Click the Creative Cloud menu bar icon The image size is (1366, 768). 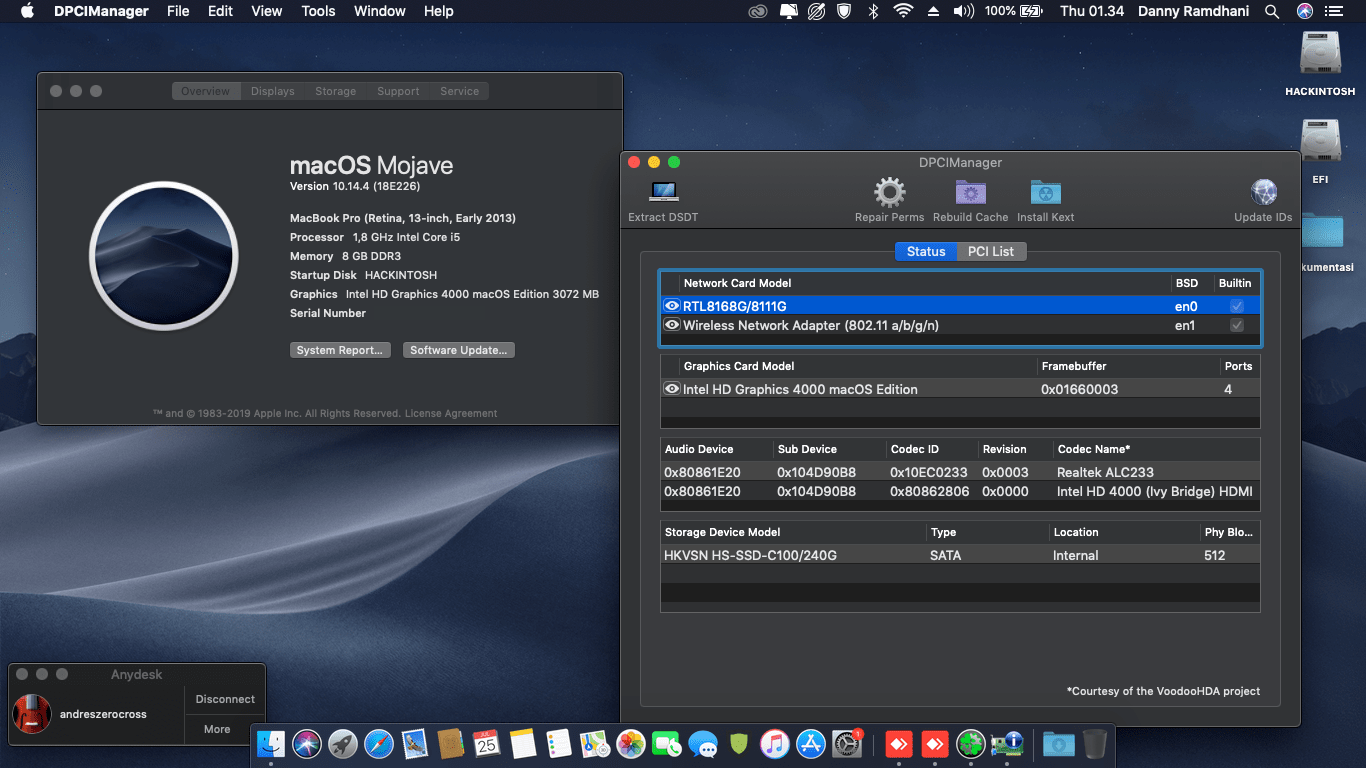coord(758,11)
